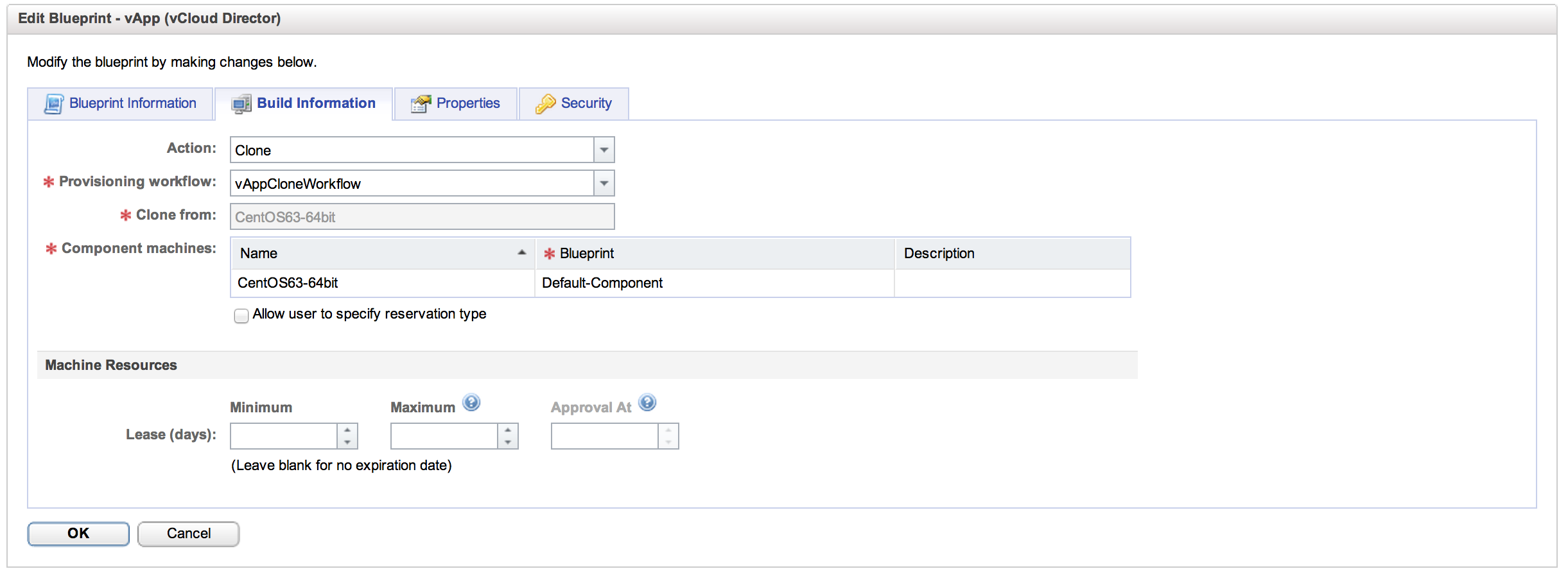Viewport: 1568px width, 587px height.
Task: Sort component machines by Name column
Action: 382,254
